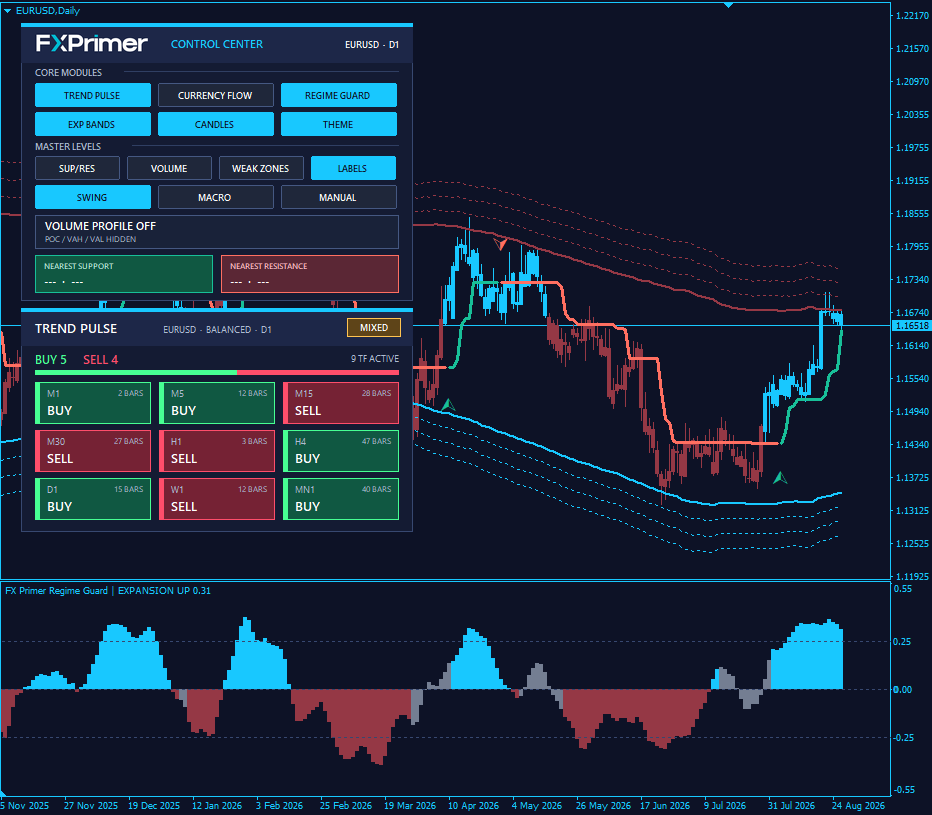This screenshot has height=815, width=932.
Task: Click the EURUSD - D1 header label
Action: coord(371,45)
